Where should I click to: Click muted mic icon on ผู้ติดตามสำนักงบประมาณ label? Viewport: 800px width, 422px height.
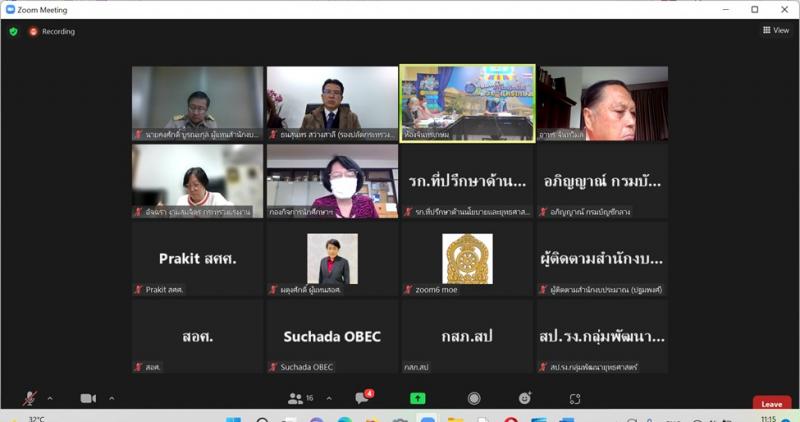[x=543, y=289]
